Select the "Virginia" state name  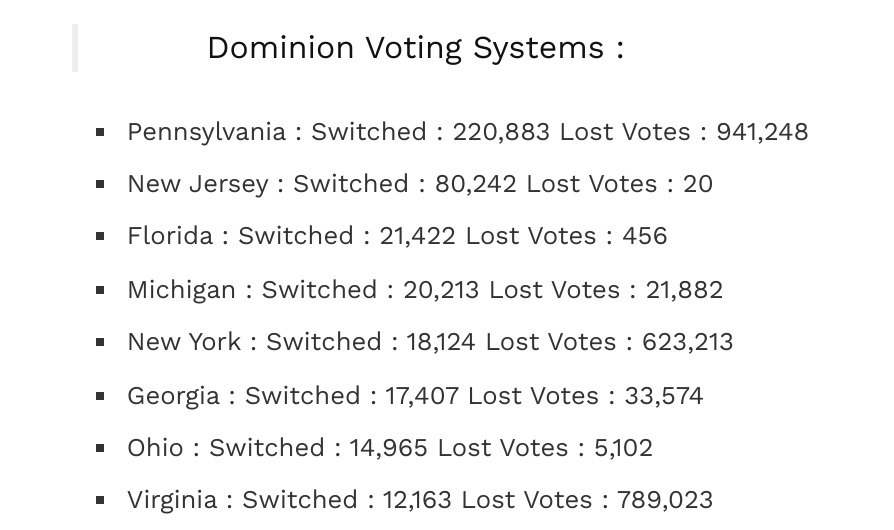pos(172,500)
